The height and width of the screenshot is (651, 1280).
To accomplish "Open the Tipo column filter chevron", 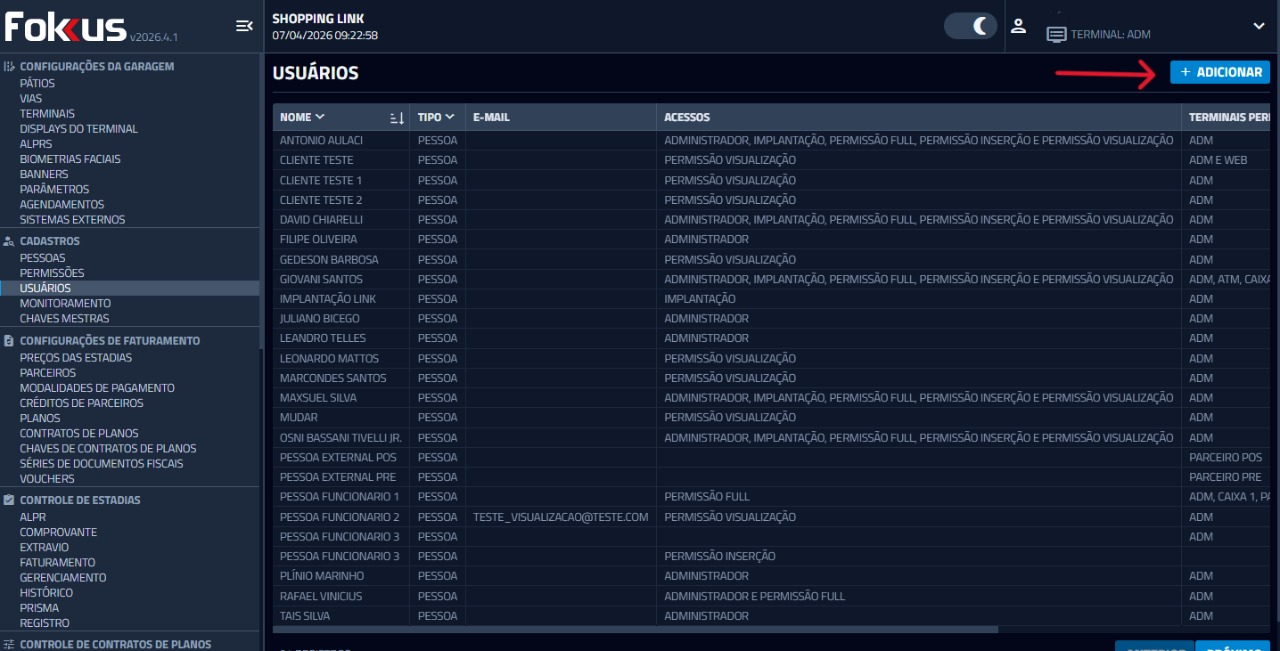I will point(451,117).
